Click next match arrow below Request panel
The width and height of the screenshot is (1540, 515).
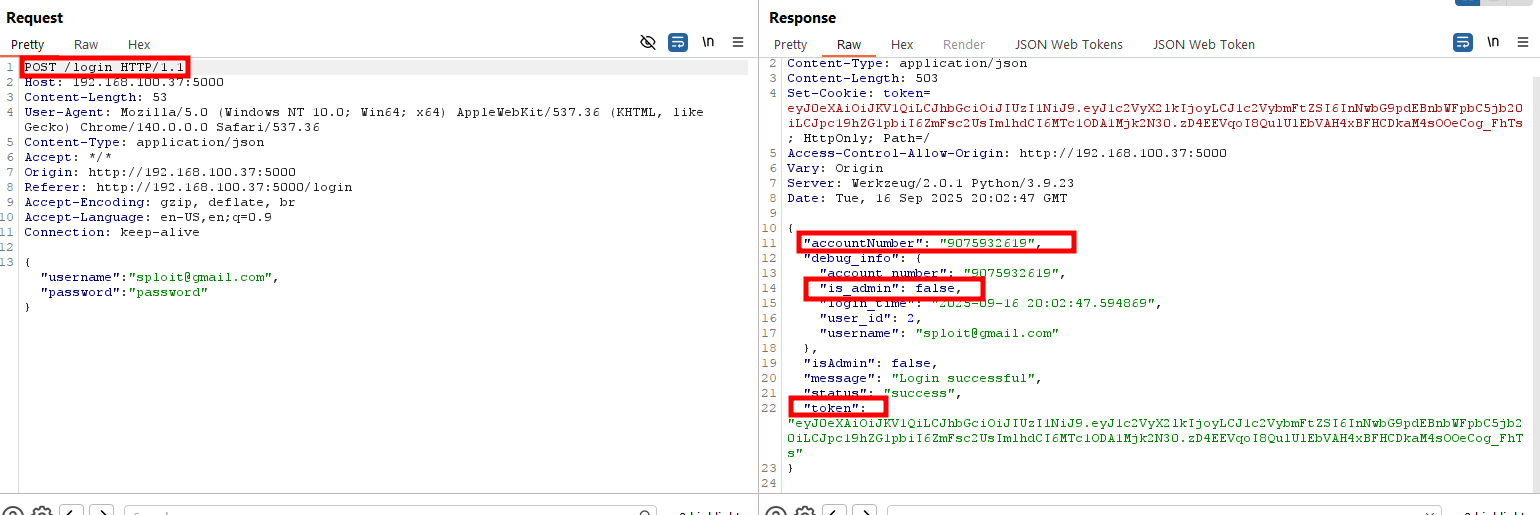pyautogui.click(x=101, y=512)
